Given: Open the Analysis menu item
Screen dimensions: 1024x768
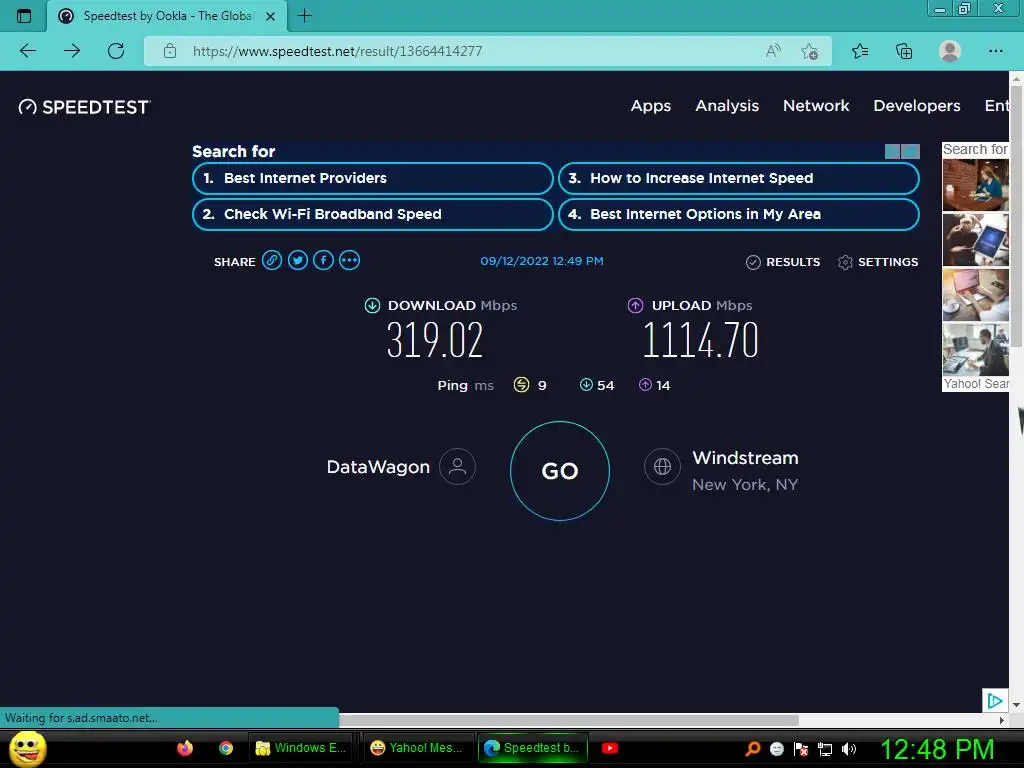Looking at the screenshot, I should 727,106.
